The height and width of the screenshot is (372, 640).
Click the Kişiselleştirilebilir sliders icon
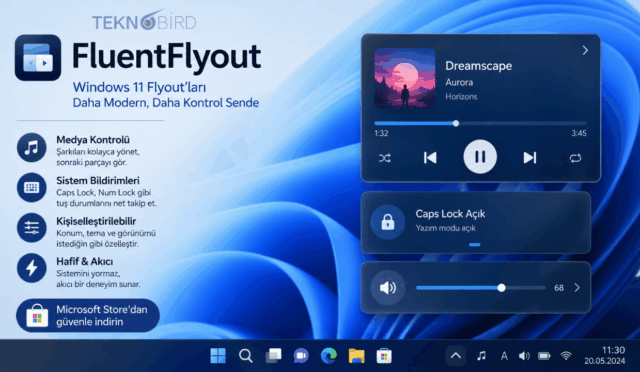point(32,228)
